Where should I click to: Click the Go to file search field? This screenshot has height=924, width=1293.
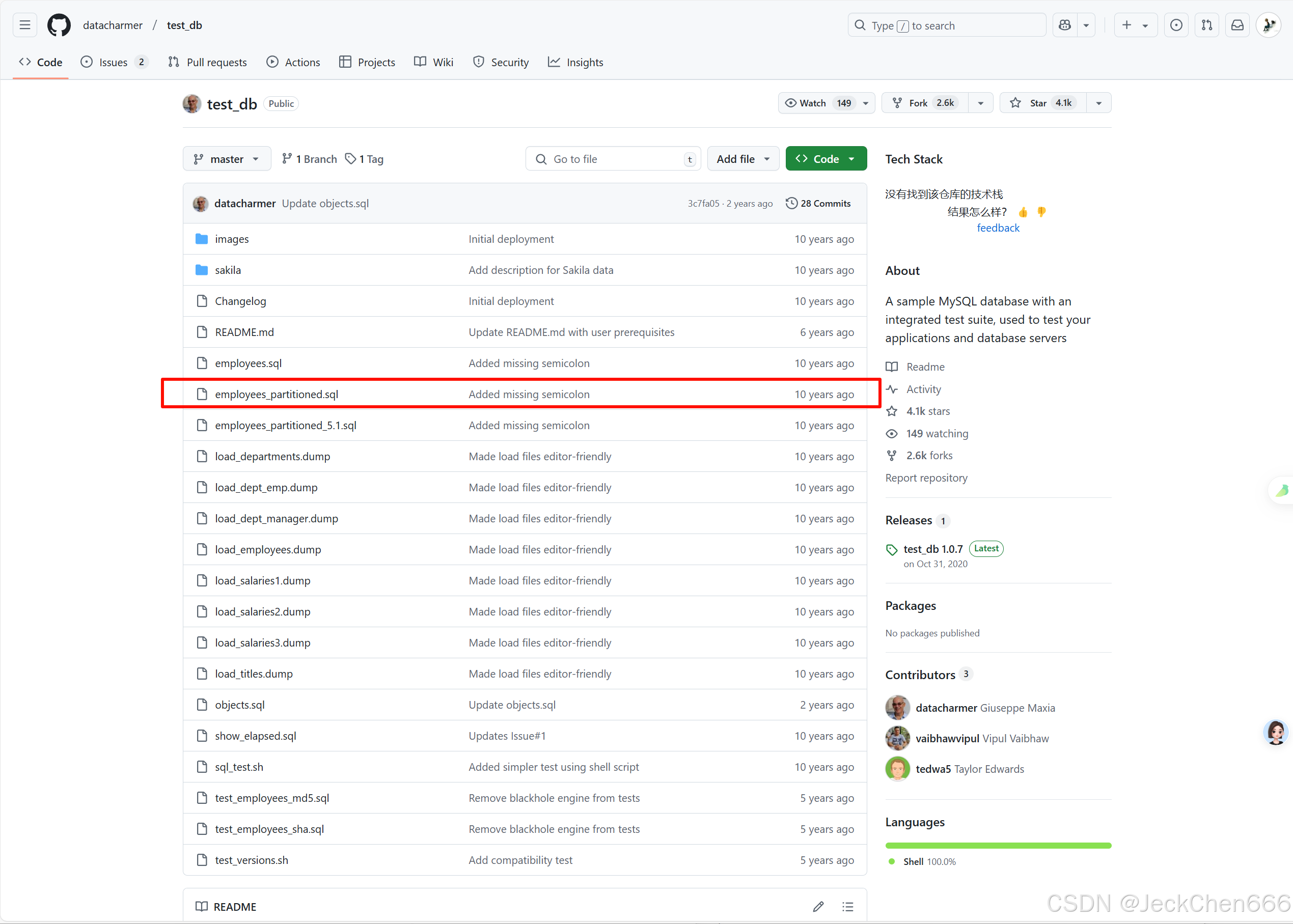click(612, 159)
